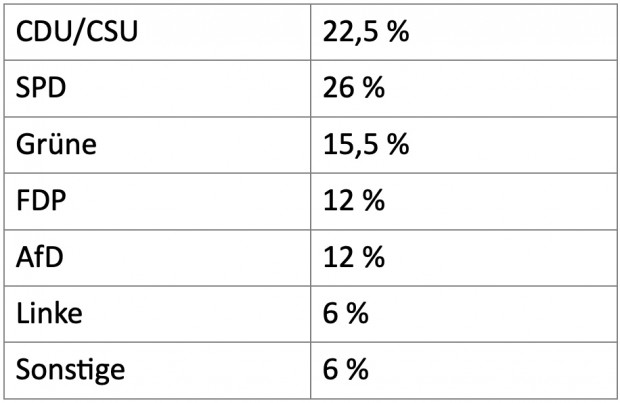Click the CDU/CSU party name cell
Viewport: 620px width, 403px height.
[157, 32]
